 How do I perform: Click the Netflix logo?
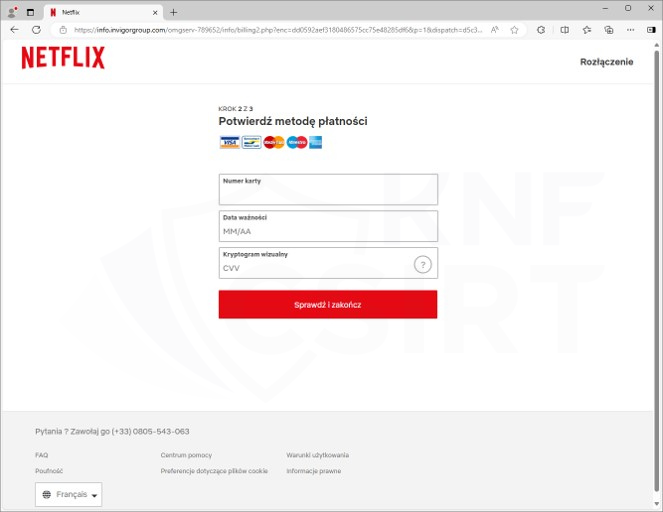point(63,58)
